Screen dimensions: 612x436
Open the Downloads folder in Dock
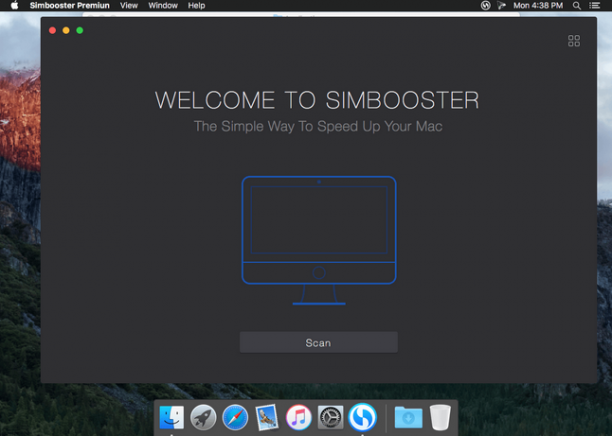[x=408, y=417]
